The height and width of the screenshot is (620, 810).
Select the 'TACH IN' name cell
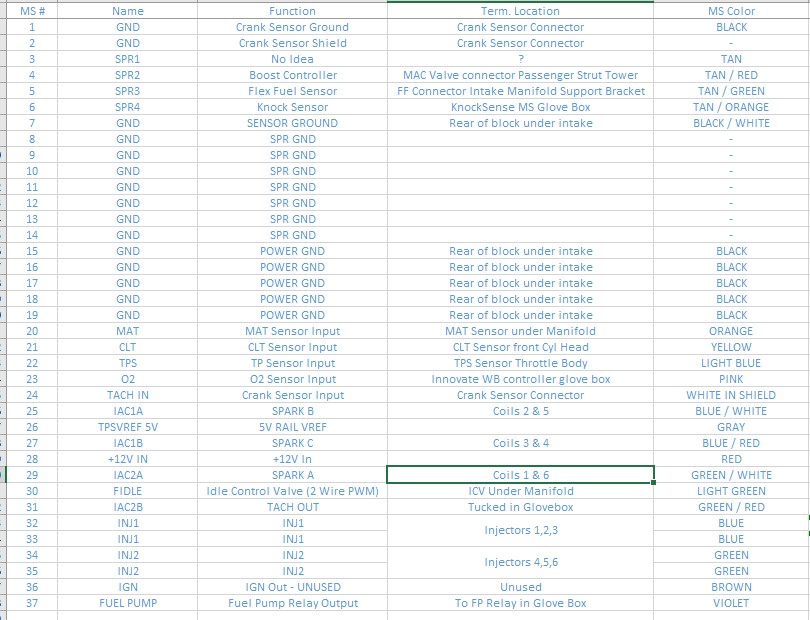pos(128,395)
